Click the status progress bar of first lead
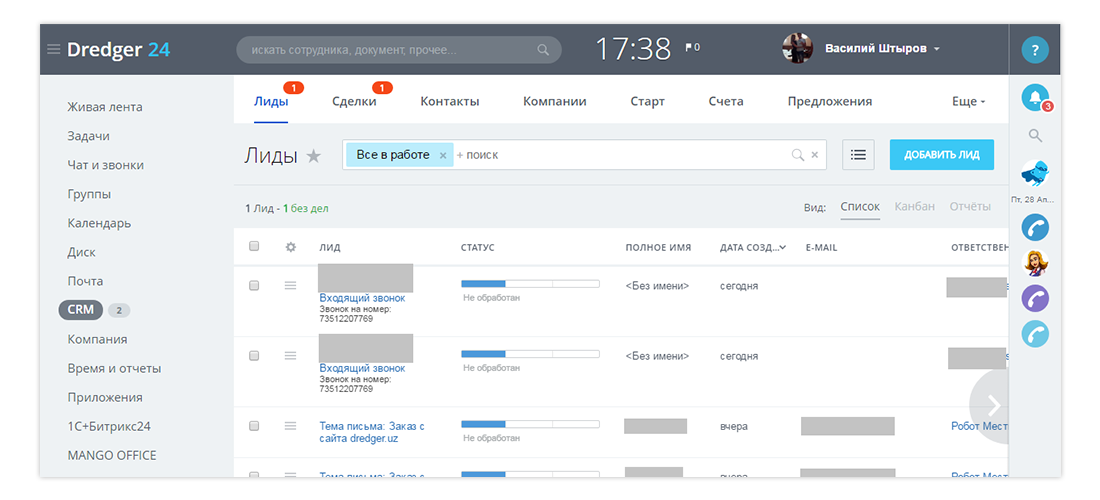1100x500 pixels. pos(529,283)
